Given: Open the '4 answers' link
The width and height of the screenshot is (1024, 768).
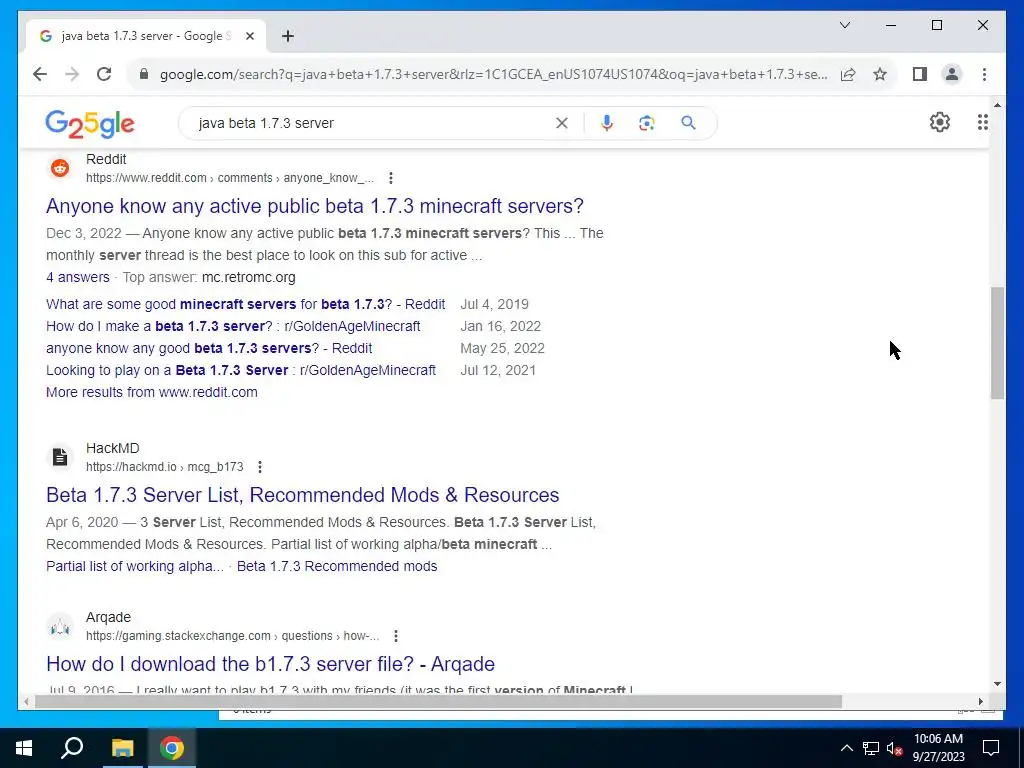Looking at the screenshot, I should click(78, 277).
